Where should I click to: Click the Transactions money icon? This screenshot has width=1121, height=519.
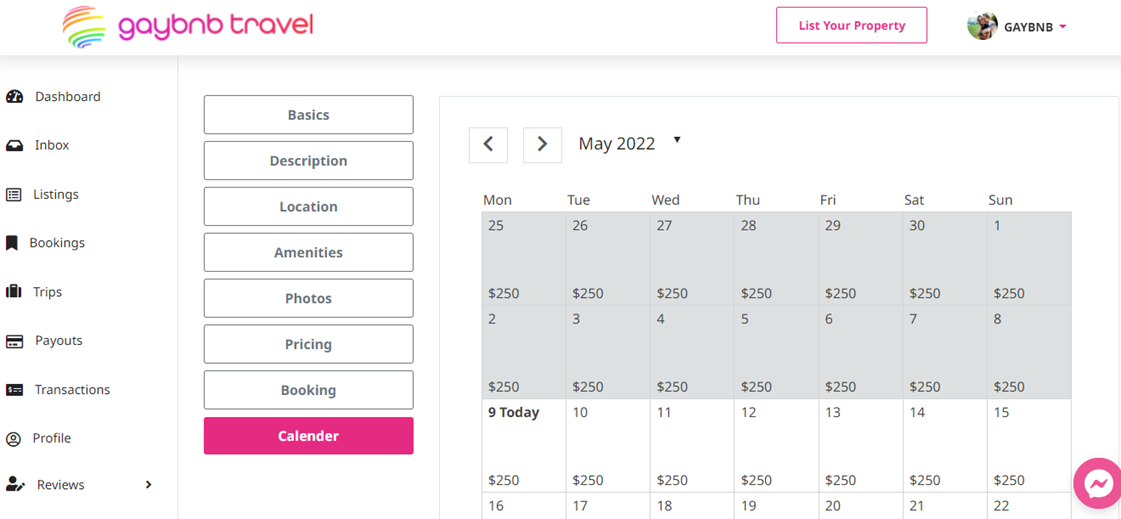14,390
